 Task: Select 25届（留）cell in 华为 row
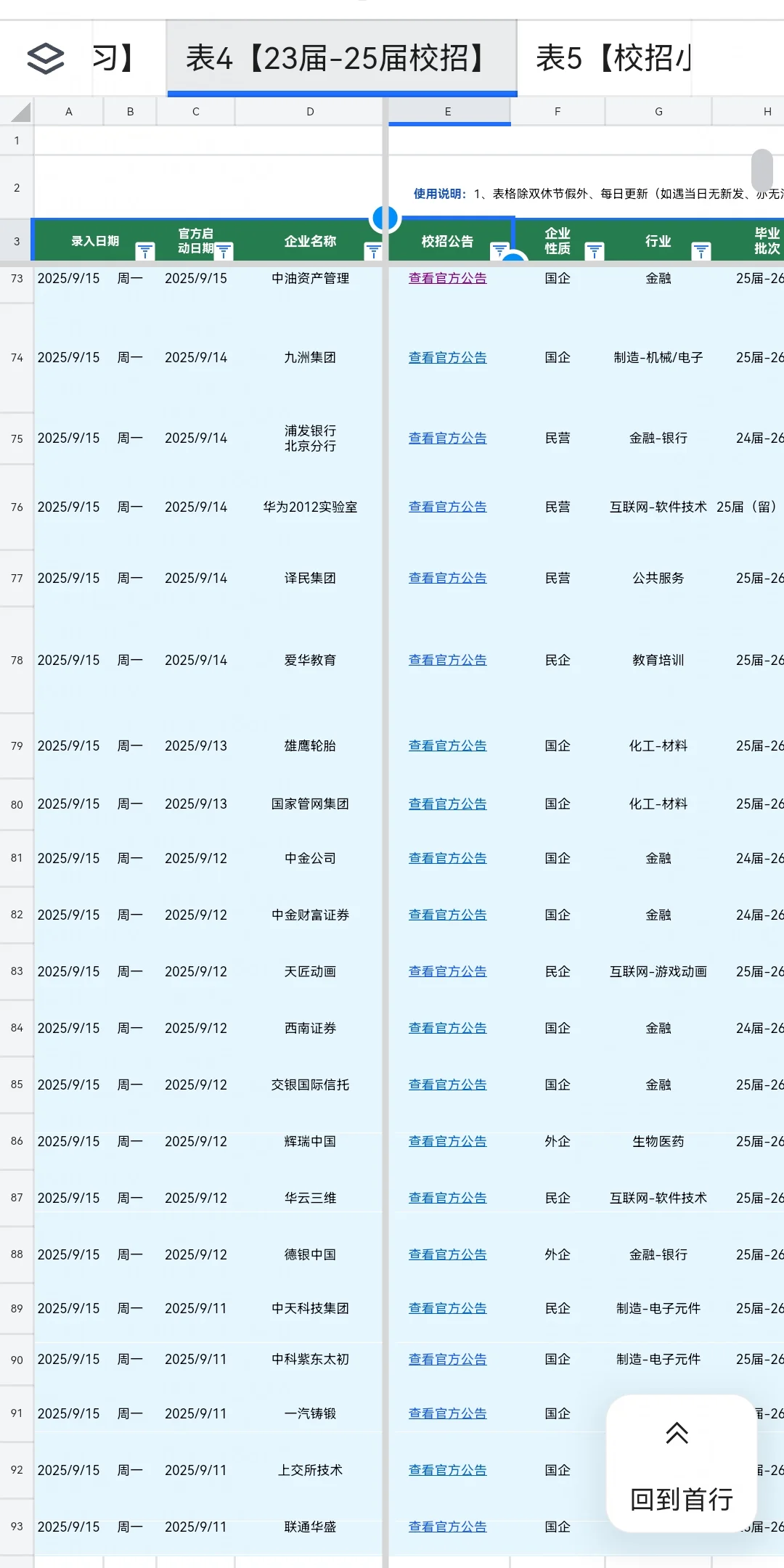pos(748,507)
